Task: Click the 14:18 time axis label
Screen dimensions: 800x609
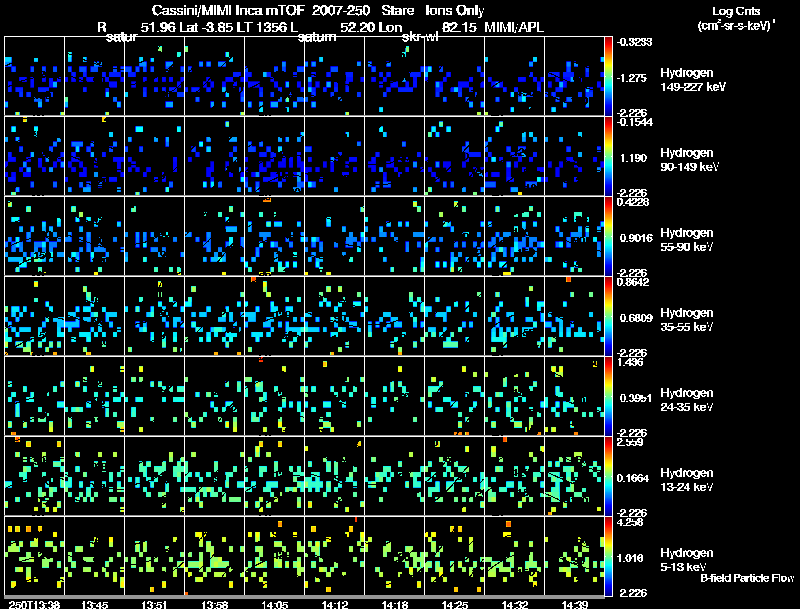Action: click(x=394, y=604)
